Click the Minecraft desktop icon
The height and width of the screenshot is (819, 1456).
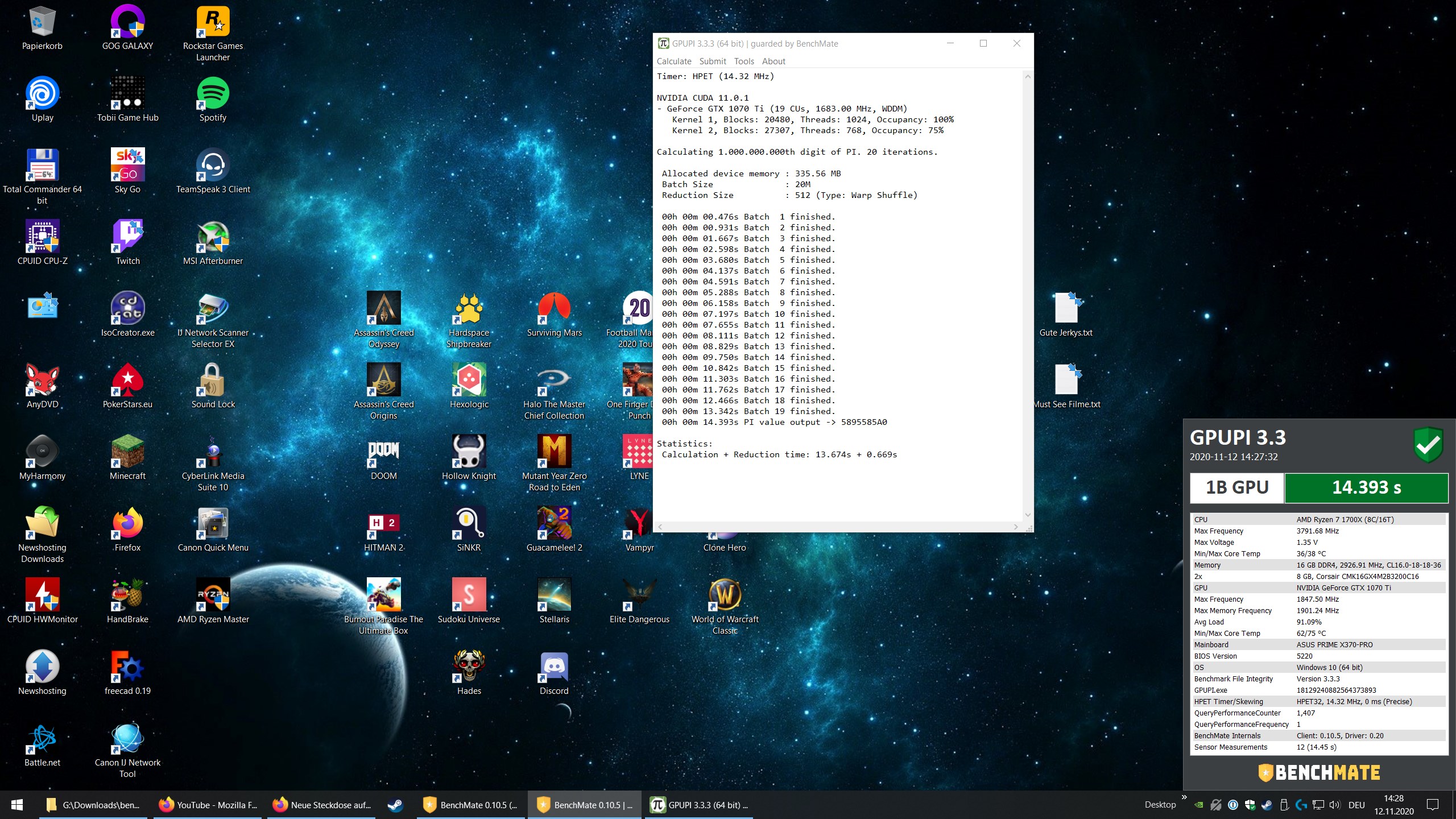(127, 458)
